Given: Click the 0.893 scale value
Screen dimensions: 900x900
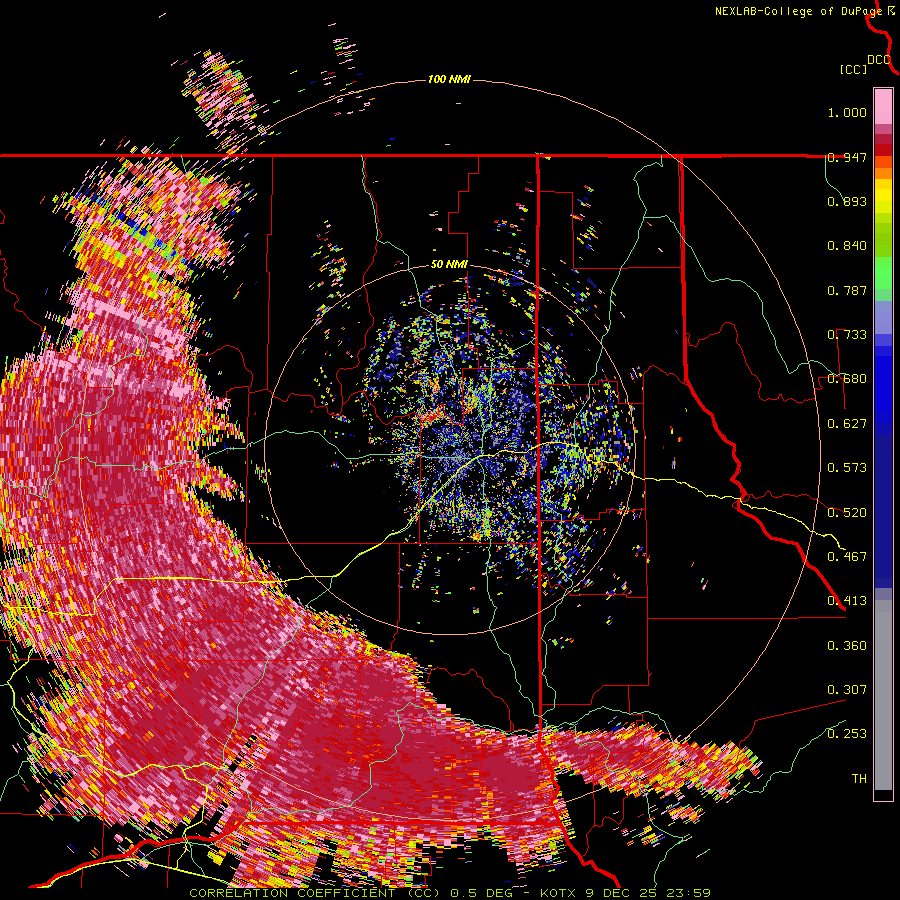Looking at the screenshot, I should tap(847, 201).
